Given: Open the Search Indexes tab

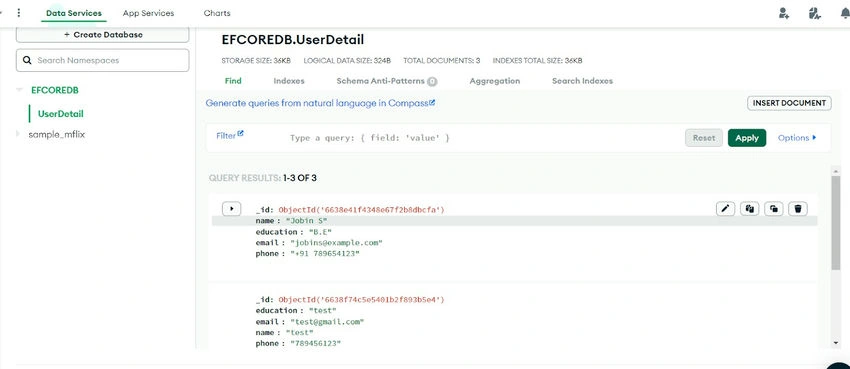Looking at the screenshot, I should pyautogui.click(x=582, y=81).
